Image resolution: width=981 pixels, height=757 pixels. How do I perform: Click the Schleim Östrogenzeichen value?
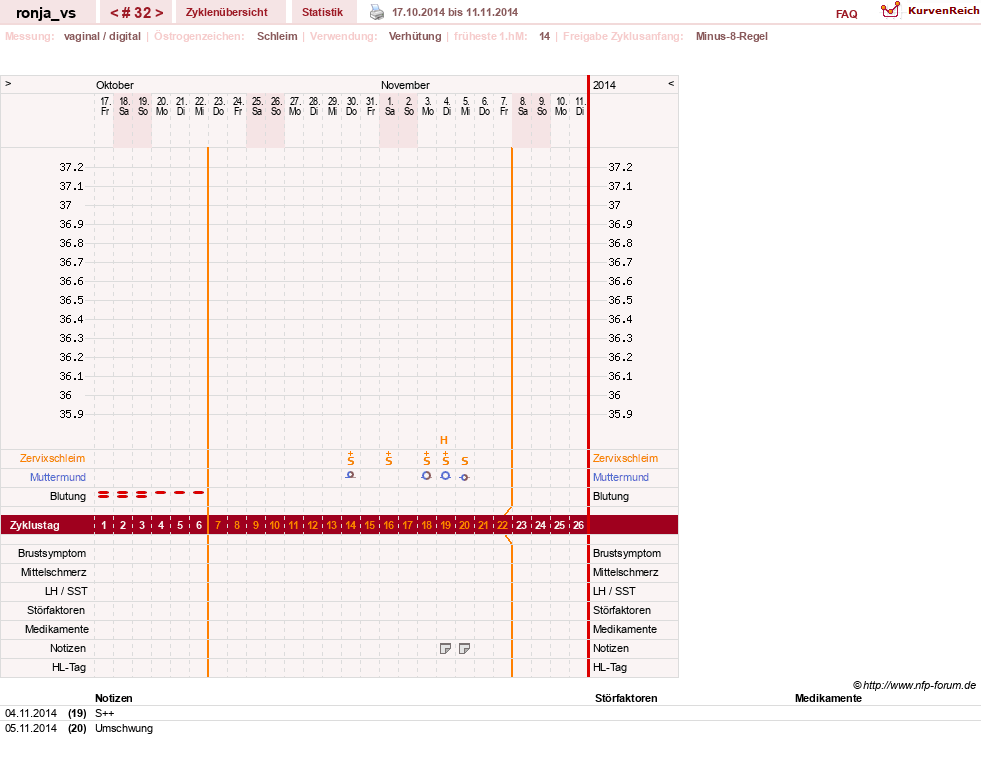(277, 36)
